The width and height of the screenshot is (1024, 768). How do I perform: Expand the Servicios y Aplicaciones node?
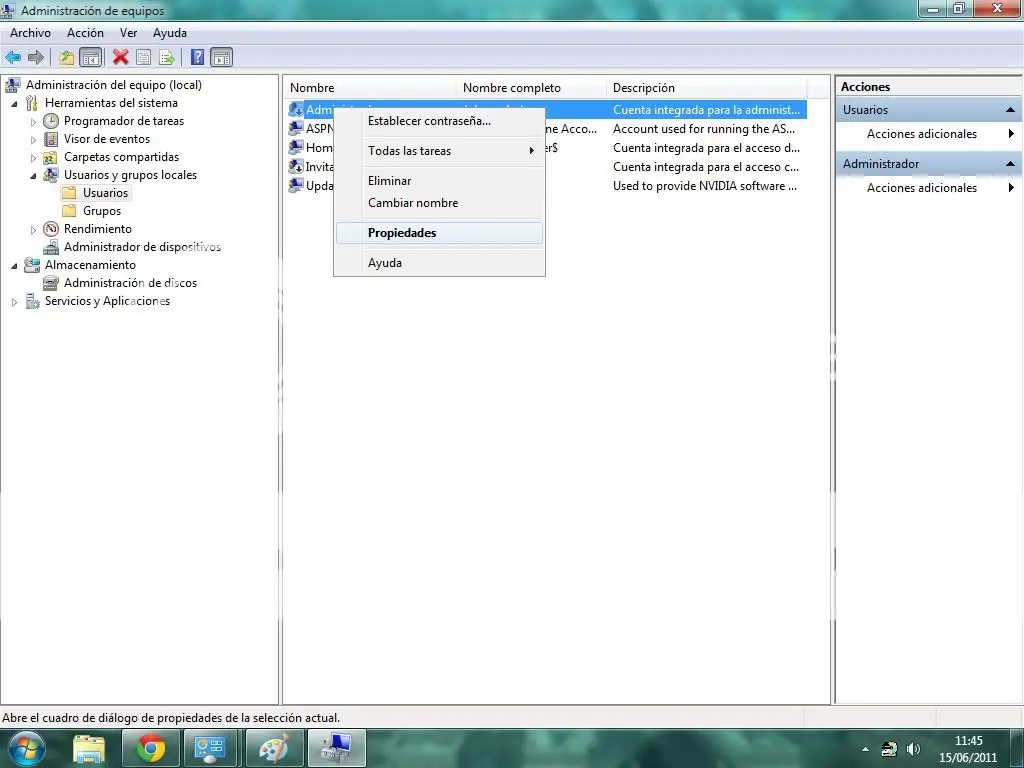click(x=14, y=302)
